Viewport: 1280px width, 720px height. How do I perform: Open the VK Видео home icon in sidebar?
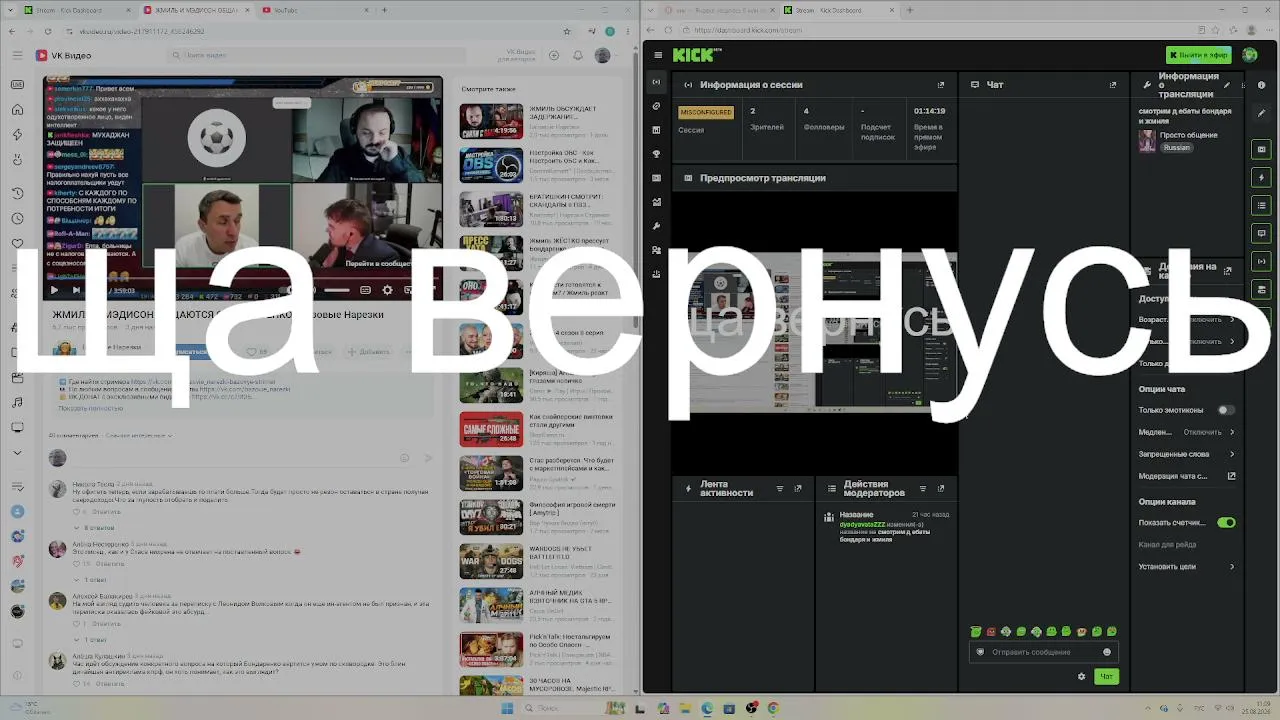click(x=17, y=110)
